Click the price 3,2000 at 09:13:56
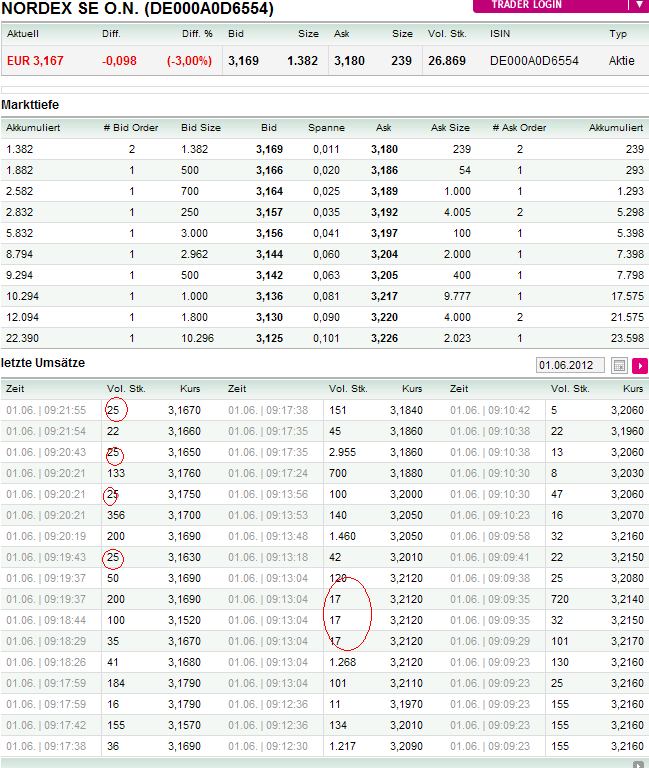The image size is (649, 768). coord(406,495)
